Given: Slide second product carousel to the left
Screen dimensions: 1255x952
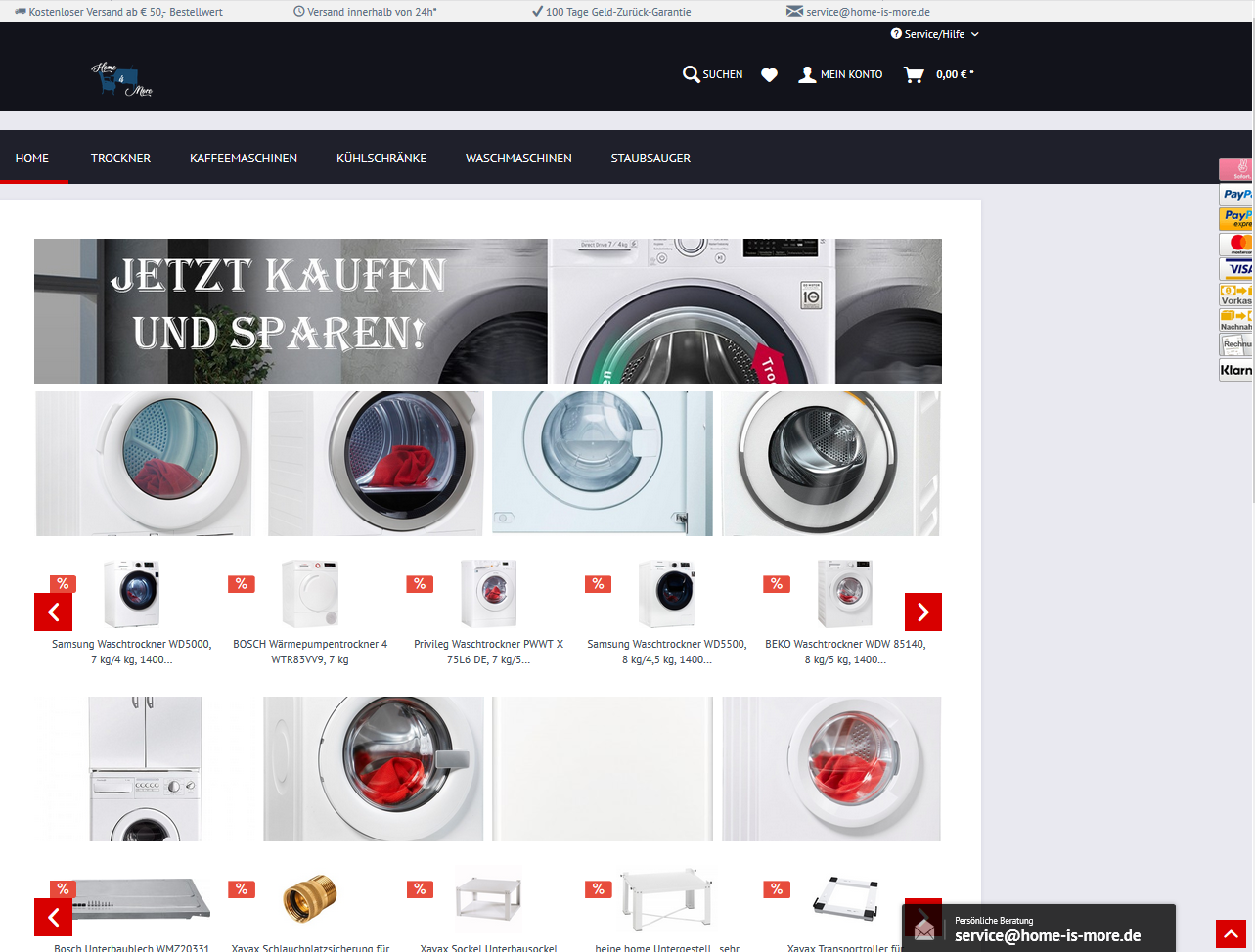Looking at the screenshot, I should (54, 918).
